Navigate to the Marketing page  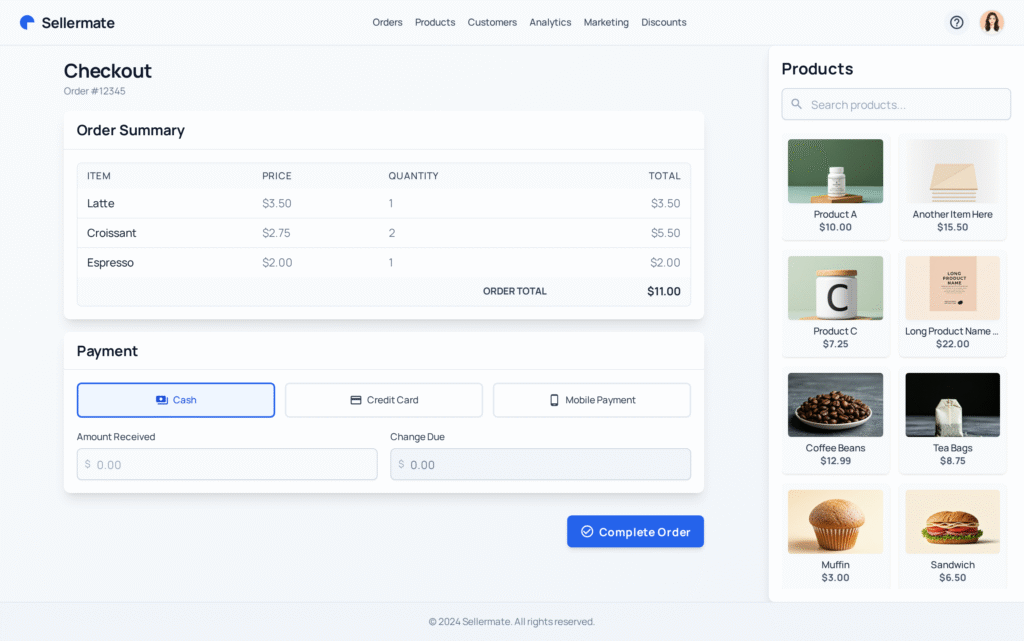(606, 22)
